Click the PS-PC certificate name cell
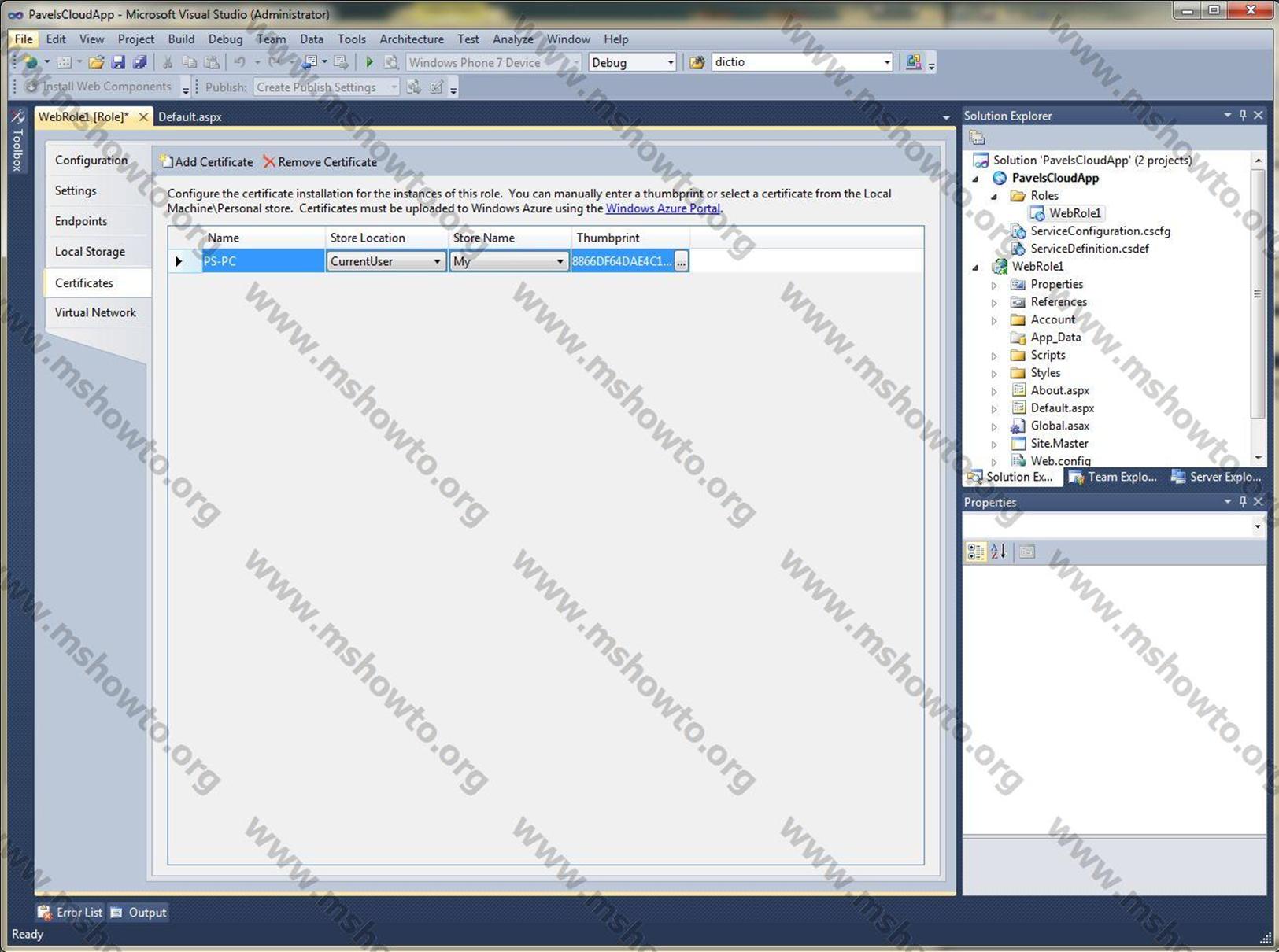This screenshot has height=952, width=1279. [263, 261]
